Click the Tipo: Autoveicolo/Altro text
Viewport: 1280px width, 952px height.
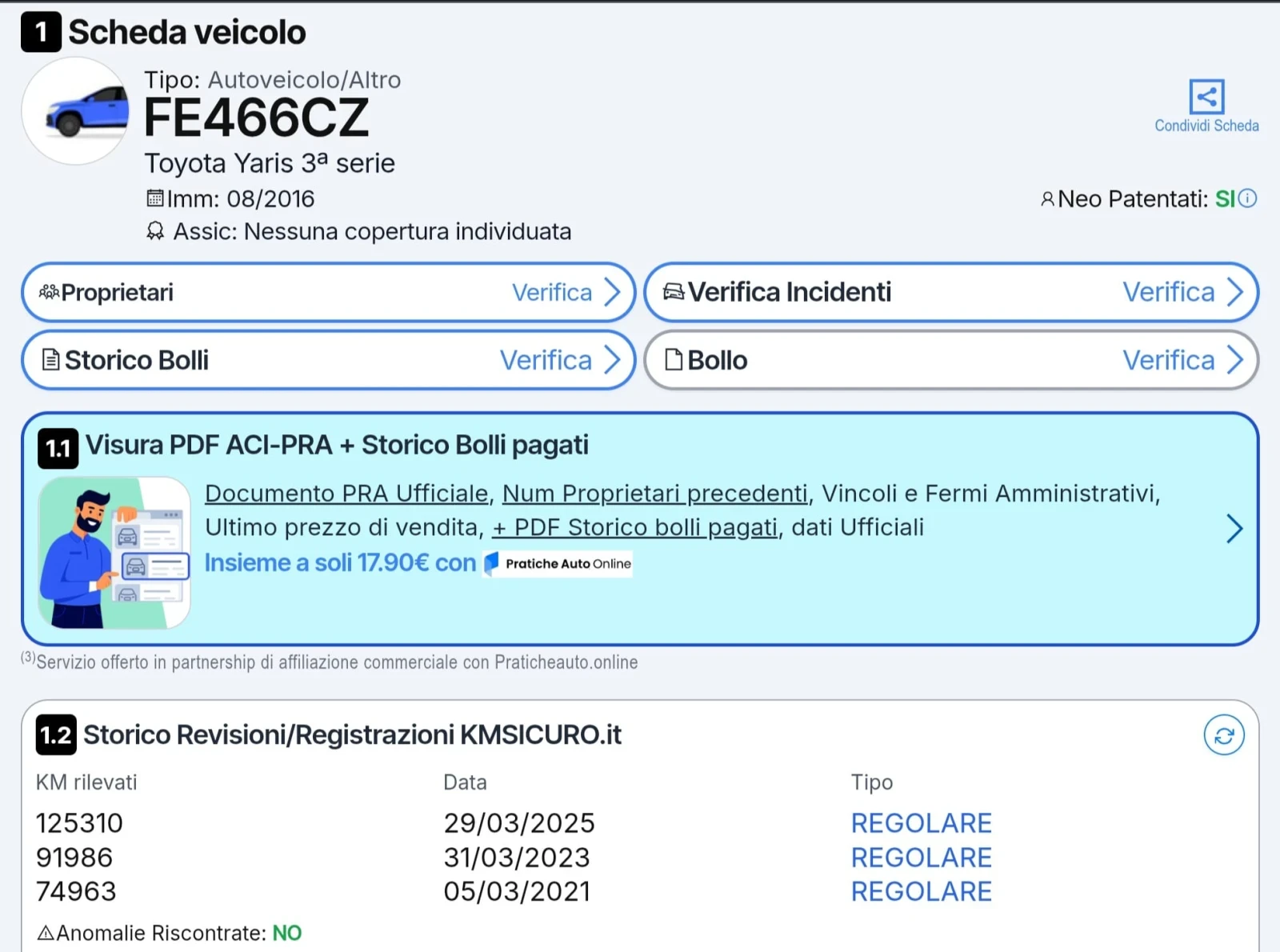273,80
